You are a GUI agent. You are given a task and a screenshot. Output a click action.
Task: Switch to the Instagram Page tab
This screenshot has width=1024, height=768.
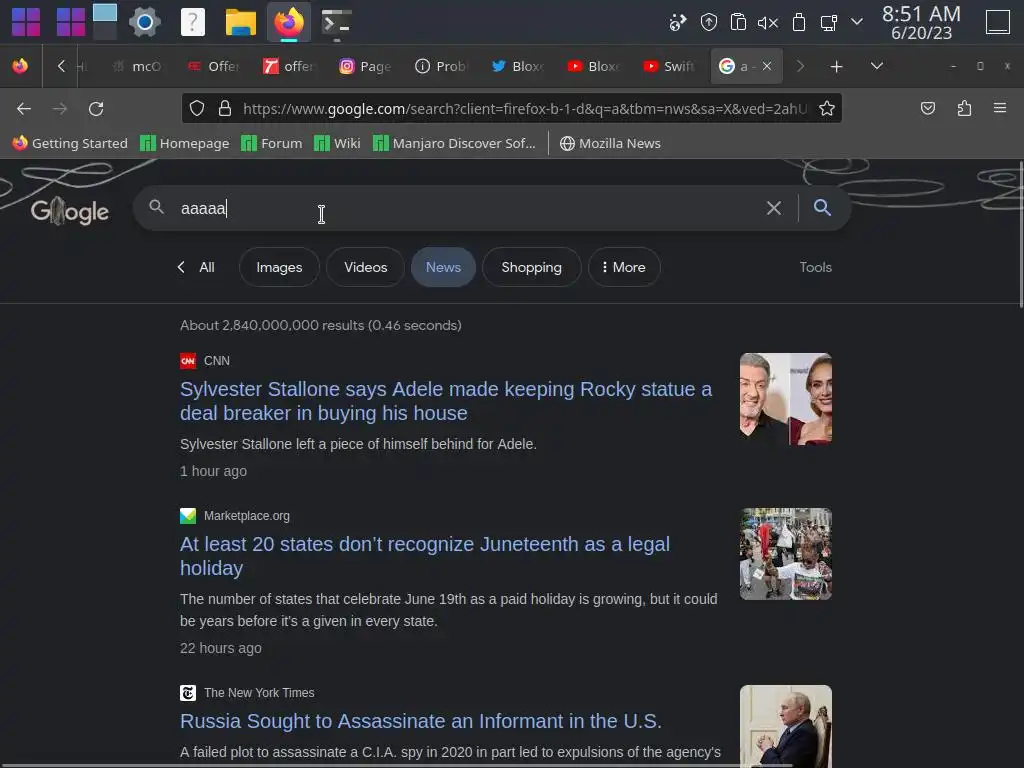coord(365,66)
